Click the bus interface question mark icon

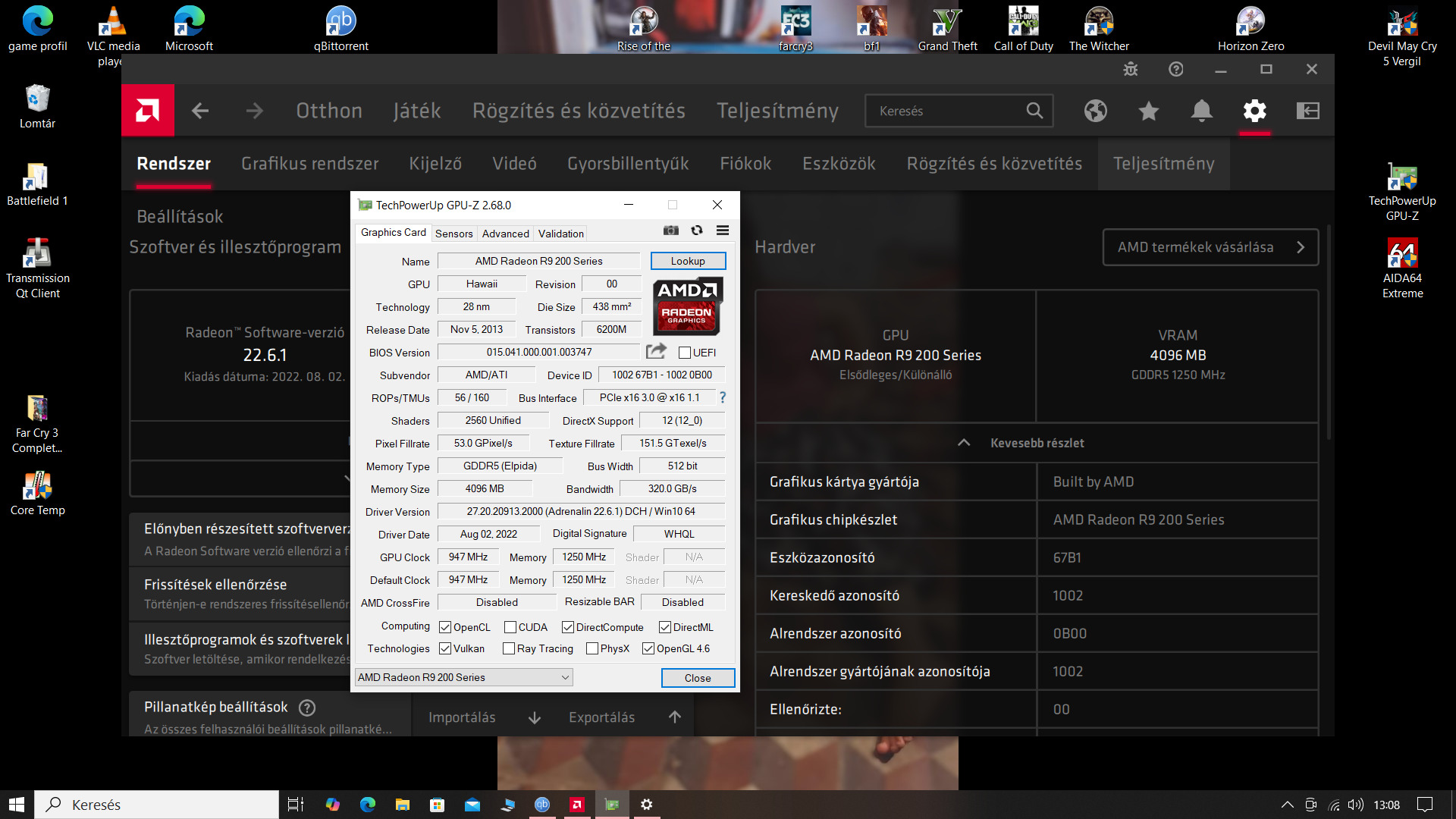click(x=723, y=397)
